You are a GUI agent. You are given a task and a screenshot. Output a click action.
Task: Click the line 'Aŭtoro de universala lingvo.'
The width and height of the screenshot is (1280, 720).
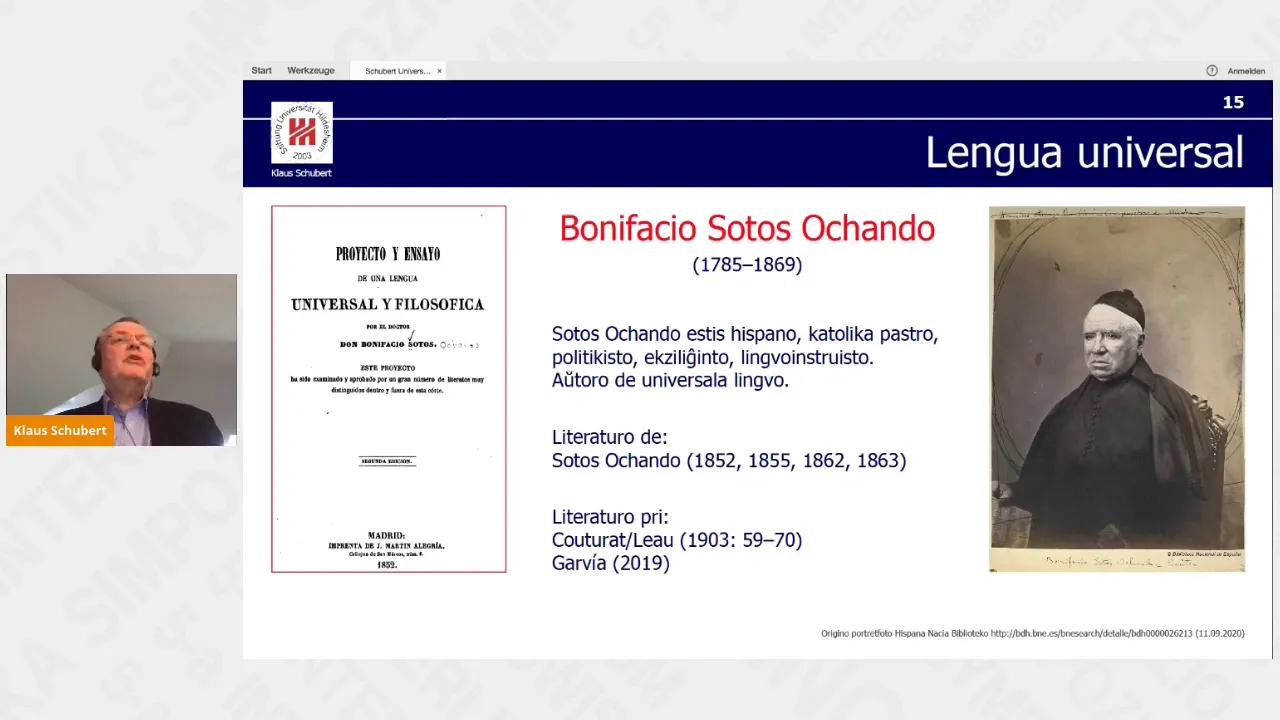[x=670, y=380]
